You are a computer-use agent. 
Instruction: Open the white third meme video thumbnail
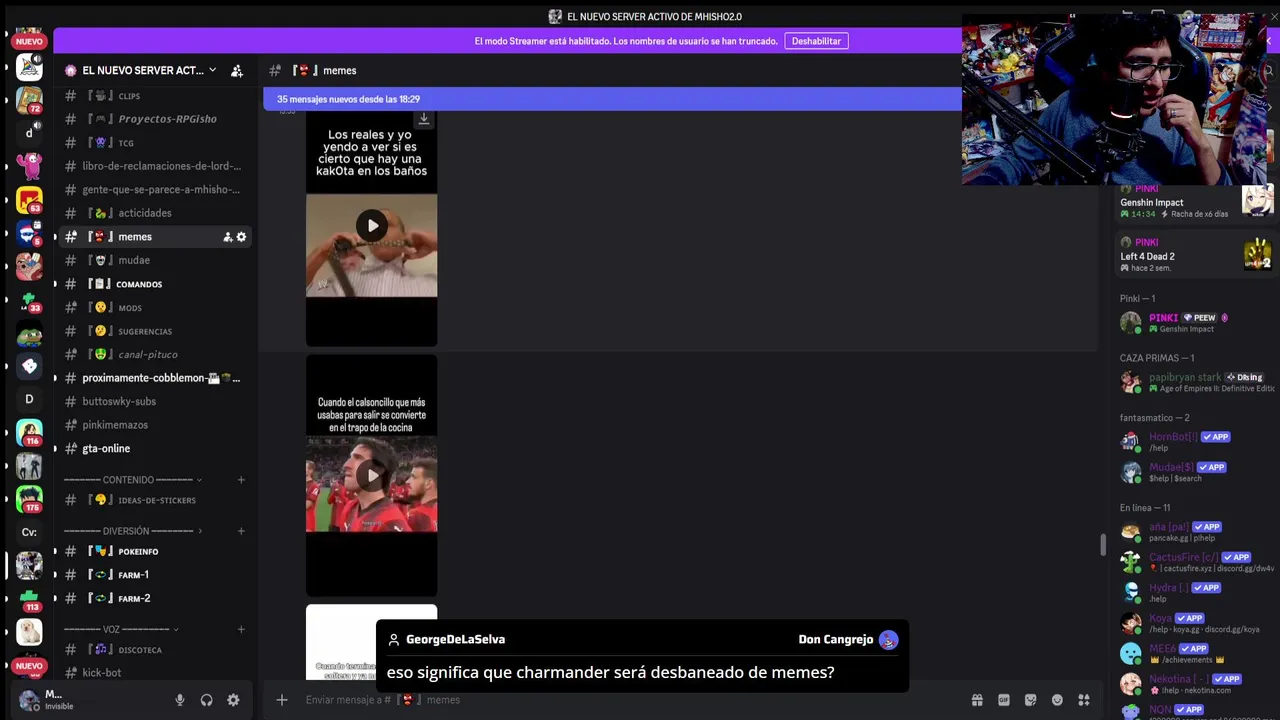[x=371, y=642]
